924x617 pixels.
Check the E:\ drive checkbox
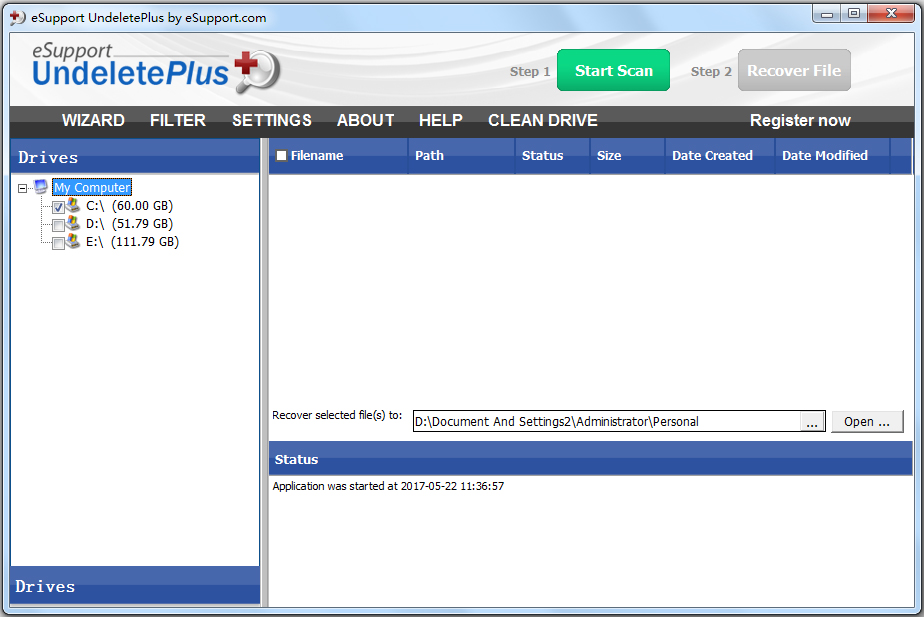58,243
